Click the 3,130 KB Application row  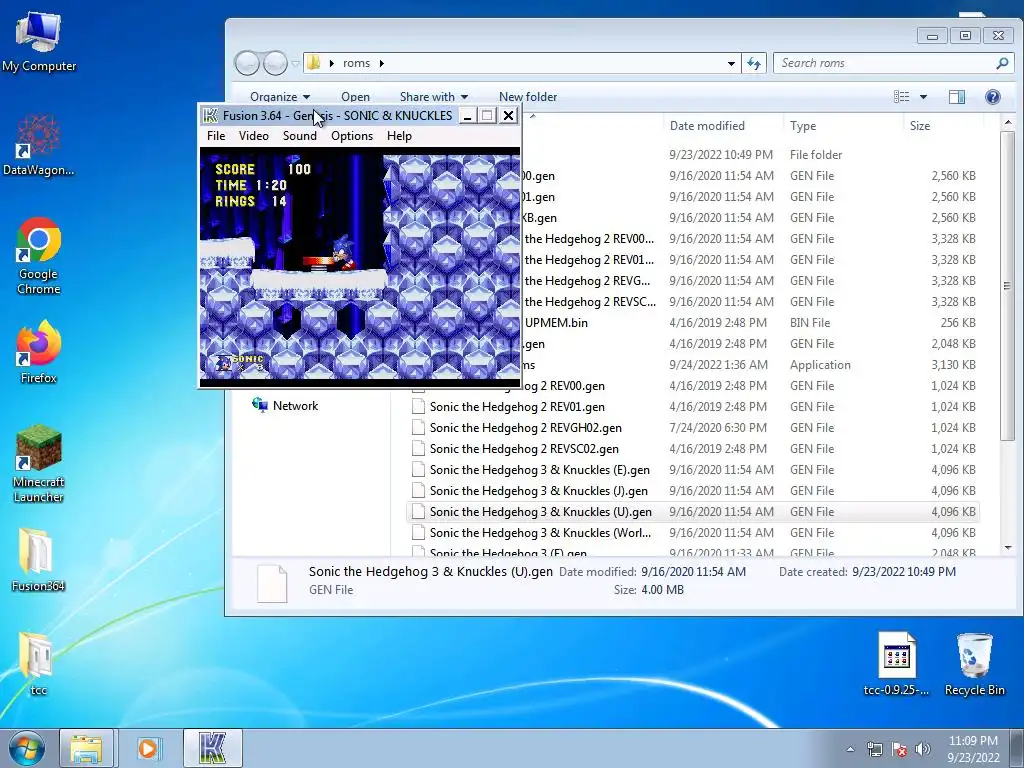[750, 364]
